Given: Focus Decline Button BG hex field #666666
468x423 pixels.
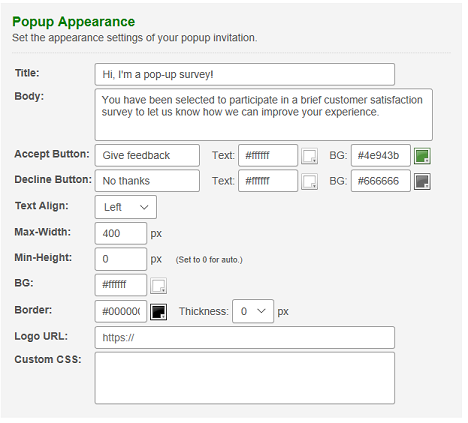Looking at the screenshot, I should point(381,181).
